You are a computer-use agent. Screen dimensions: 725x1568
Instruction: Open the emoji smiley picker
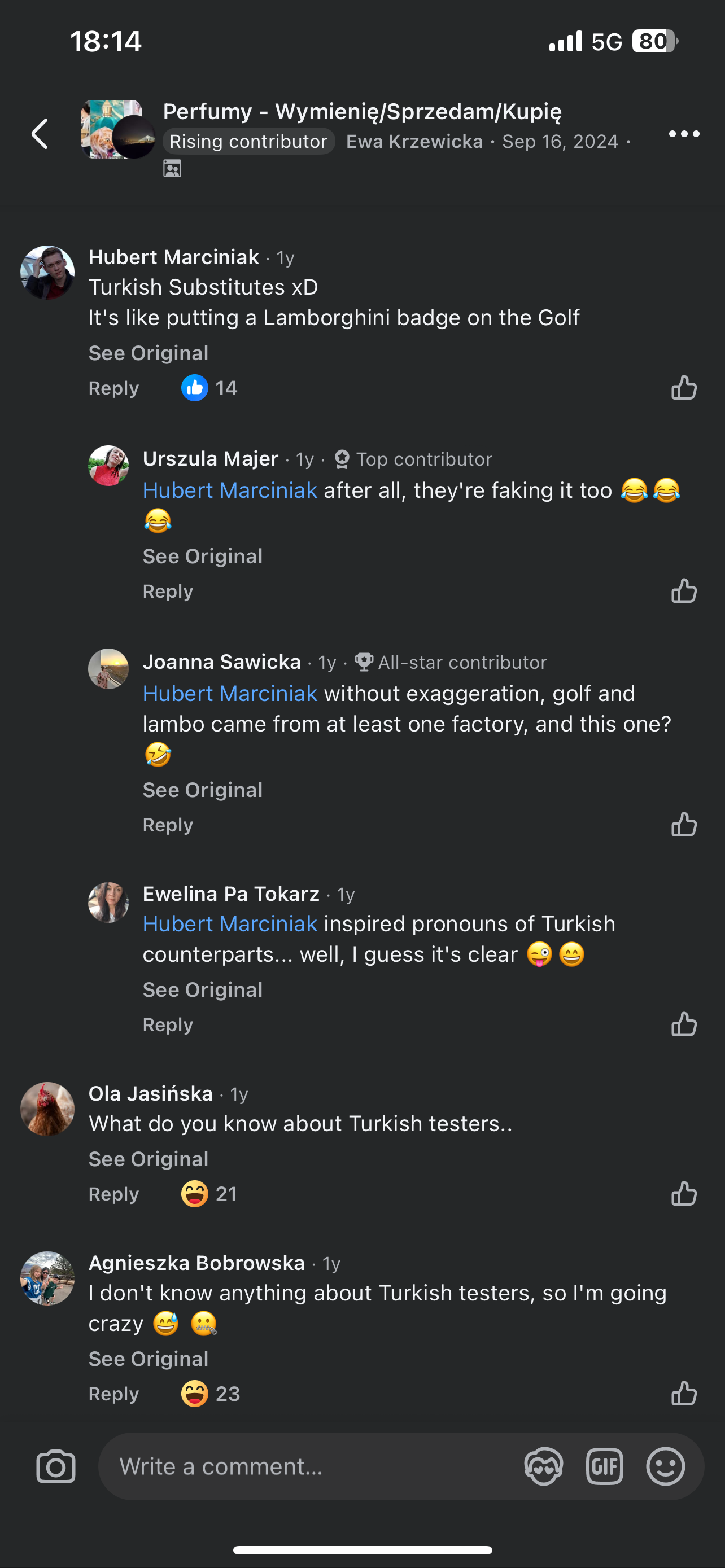click(665, 1466)
